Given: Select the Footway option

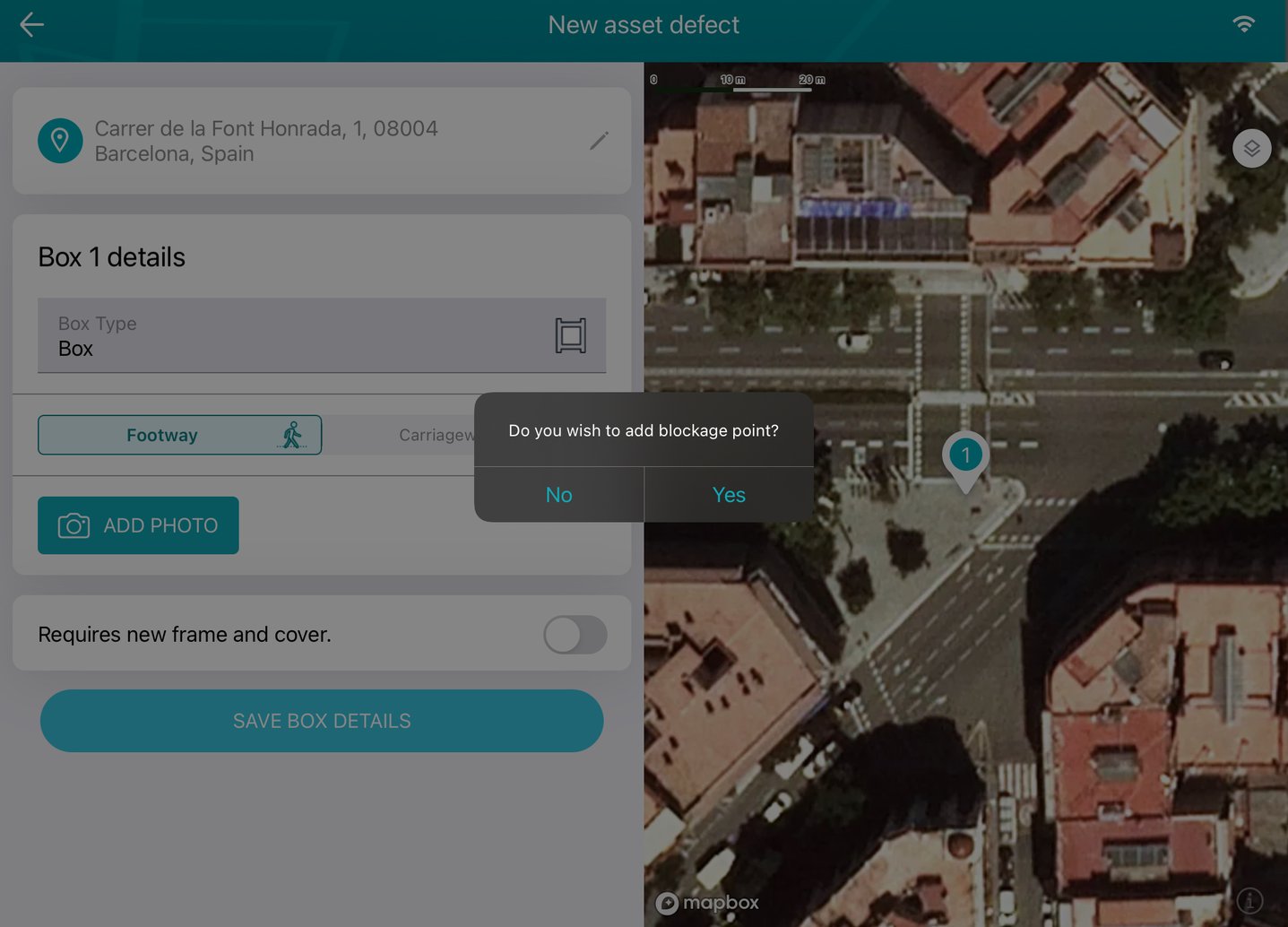Looking at the screenshot, I should coord(179,435).
